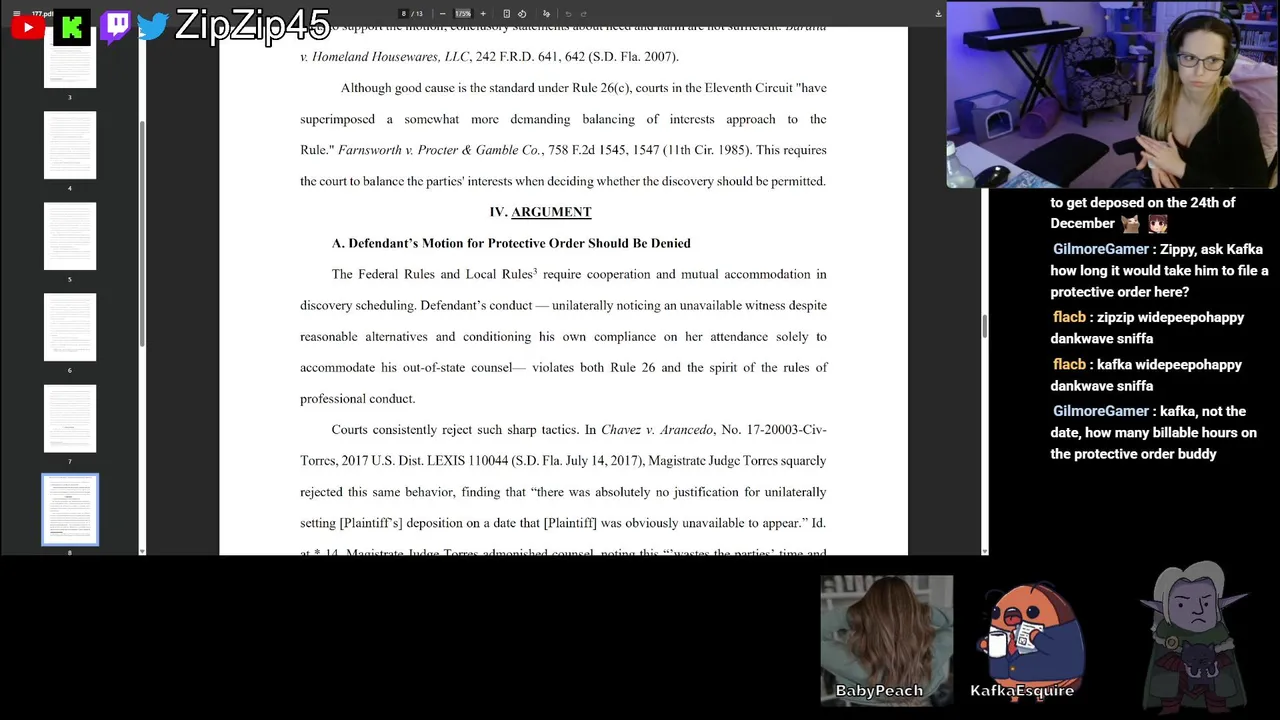Open the PDF sidebar menu icon
This screenshot has height=720, width=1280.
16,14
